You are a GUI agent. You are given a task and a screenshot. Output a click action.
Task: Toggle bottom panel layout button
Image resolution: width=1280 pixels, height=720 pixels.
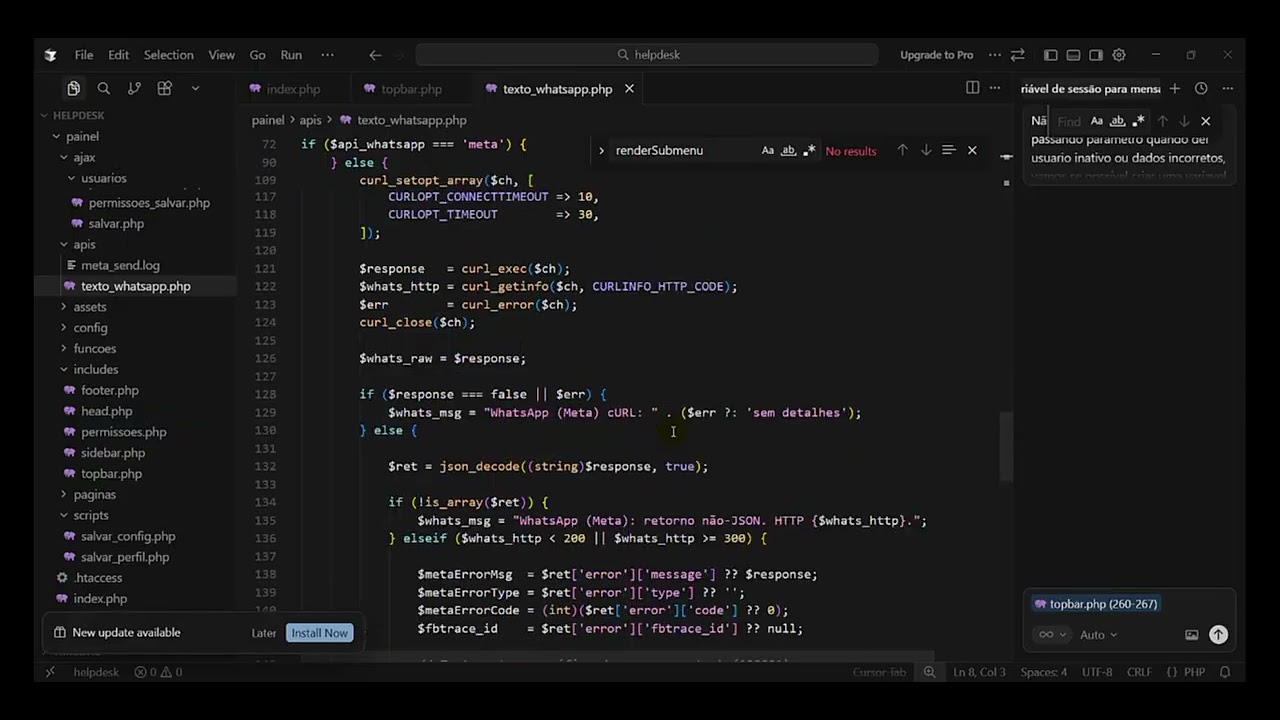pyautogui.click(x=1073, y=55)
